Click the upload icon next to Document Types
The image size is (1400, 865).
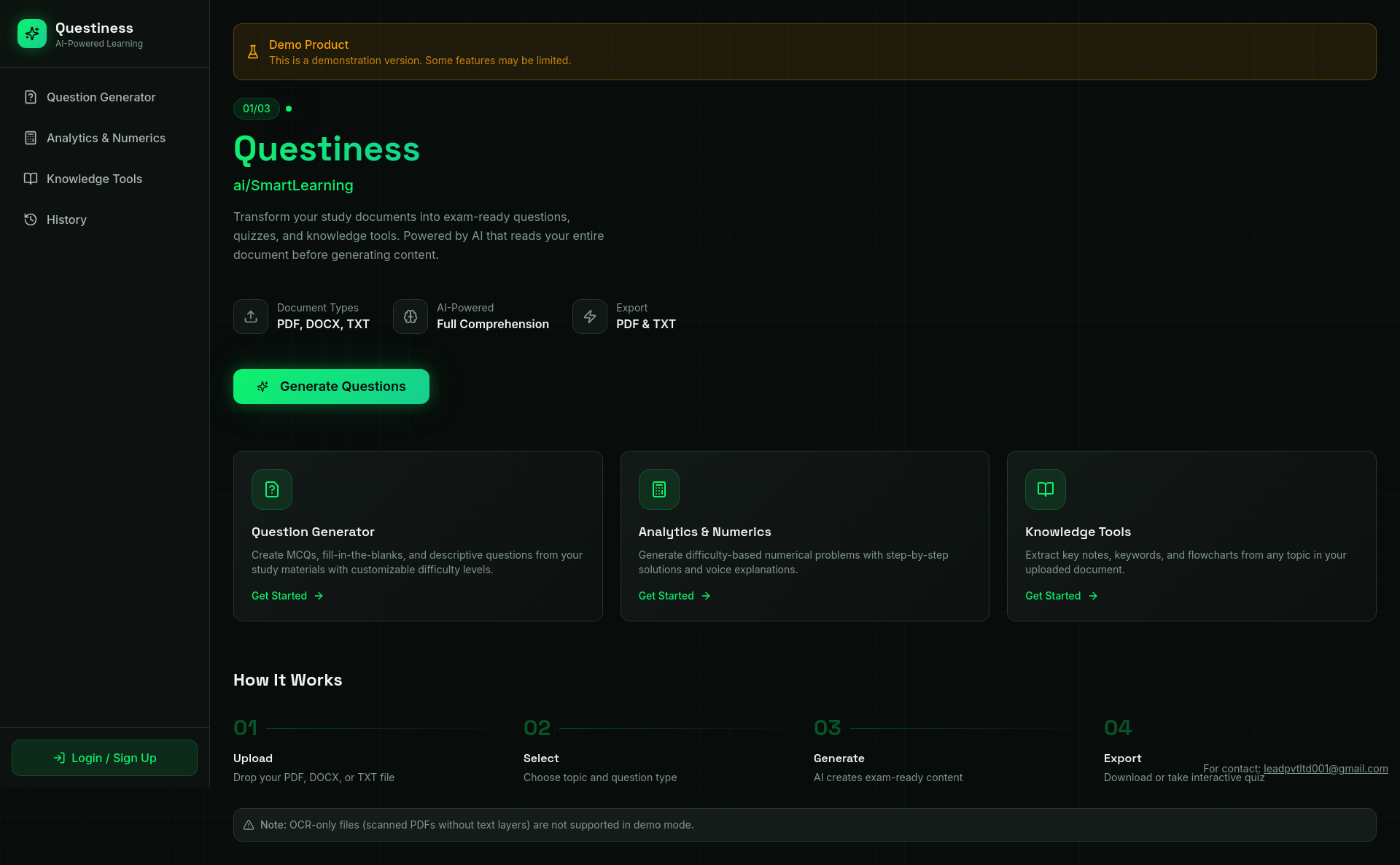pyautogui.click(x=250, y=316)
